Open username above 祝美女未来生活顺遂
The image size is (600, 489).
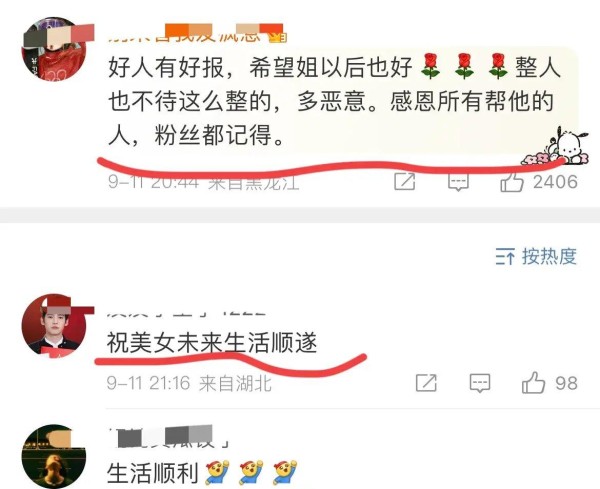186,311
